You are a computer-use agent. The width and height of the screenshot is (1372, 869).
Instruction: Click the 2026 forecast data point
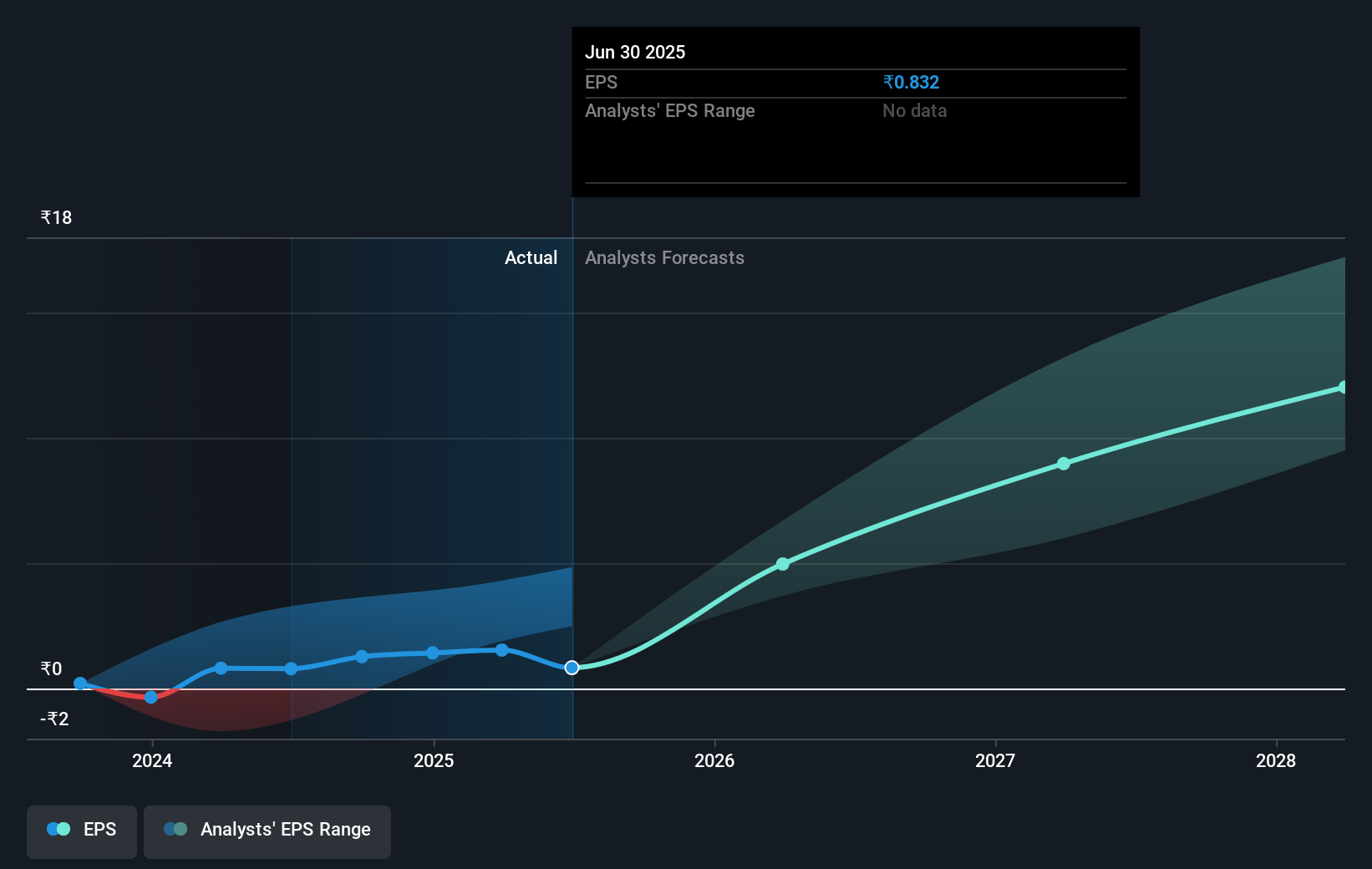(x=783, y=564)
